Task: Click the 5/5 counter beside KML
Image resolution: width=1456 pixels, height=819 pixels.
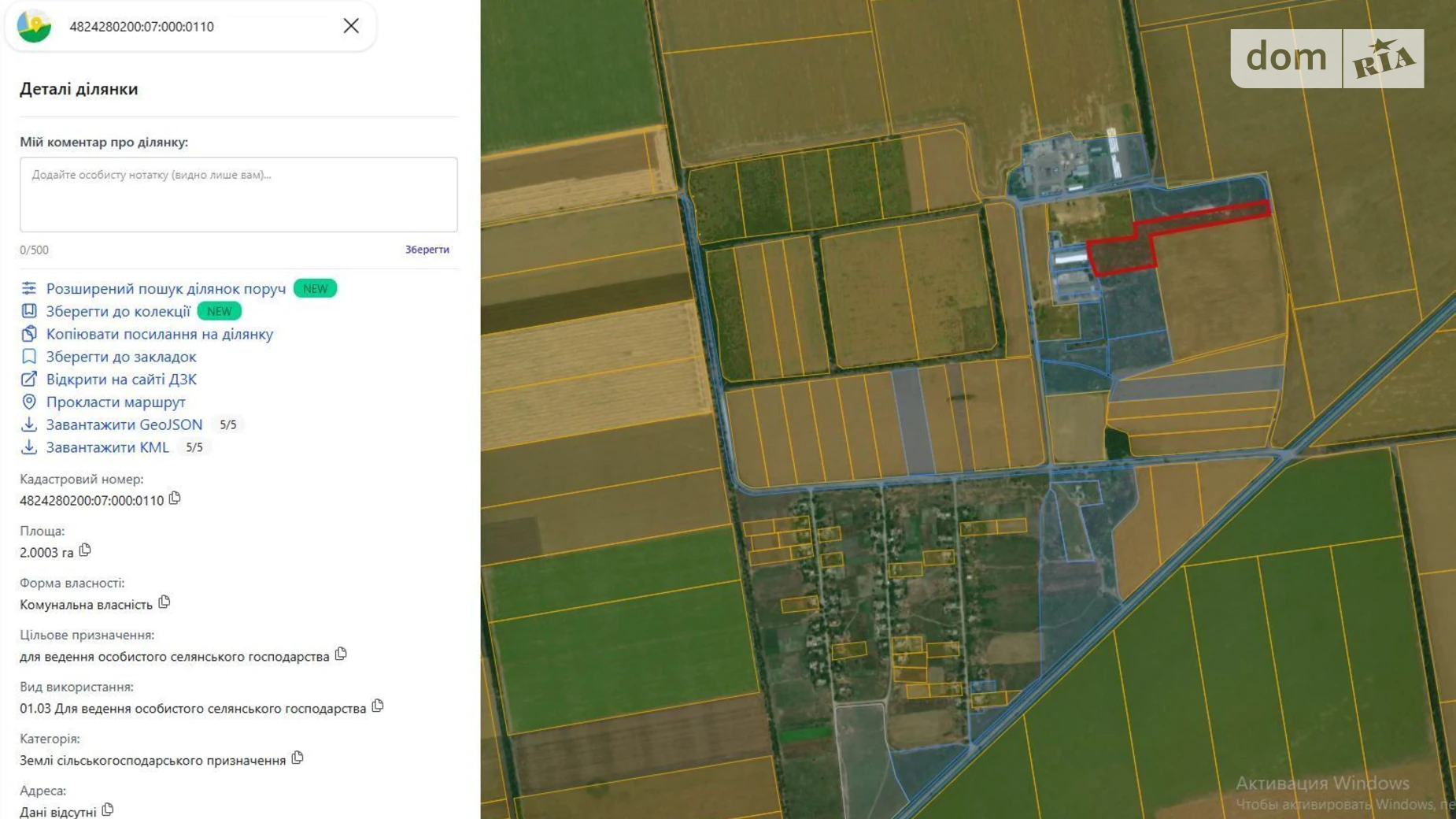Action: click(194, 447)
